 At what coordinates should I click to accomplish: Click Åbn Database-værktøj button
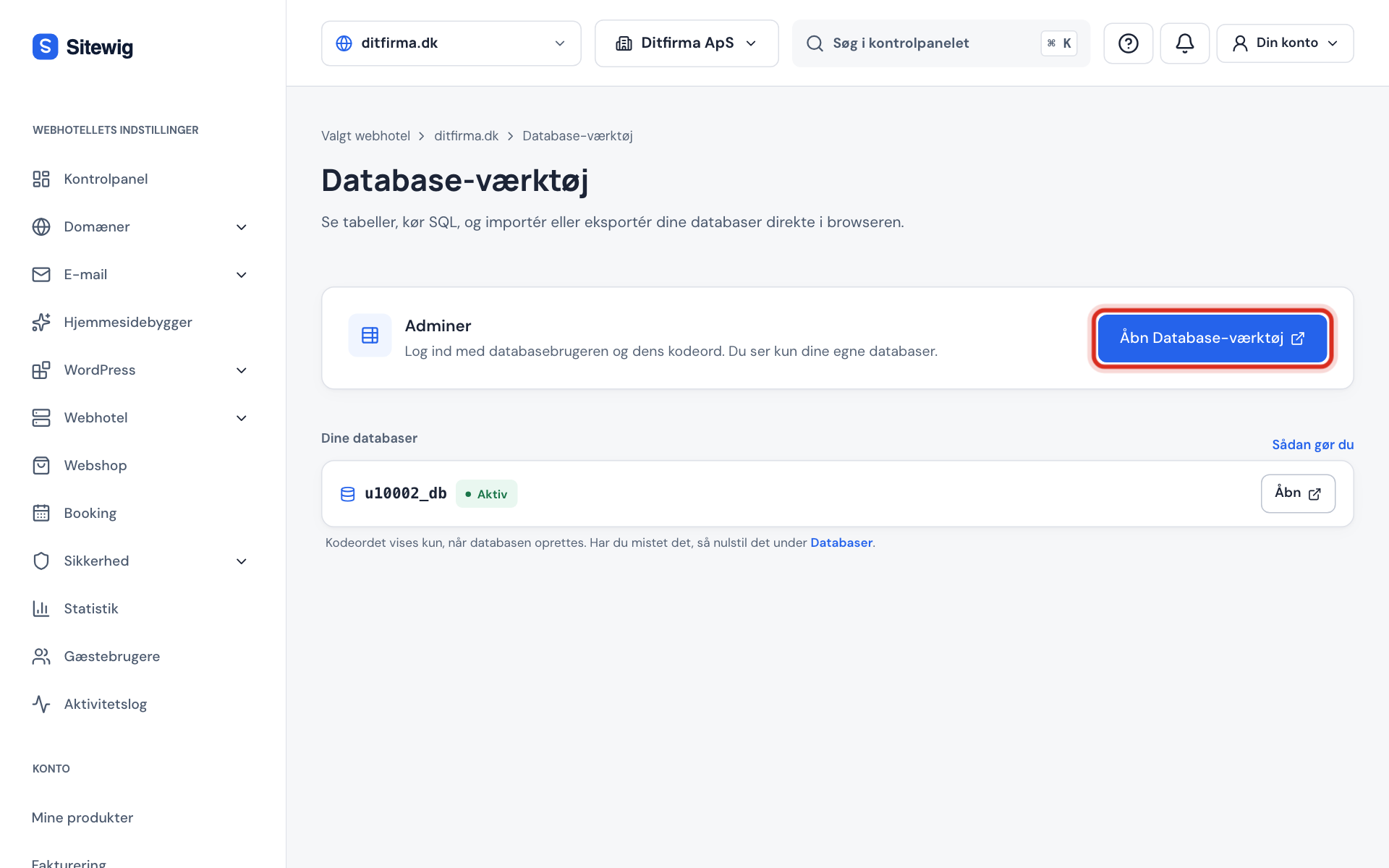[1212, 338]
